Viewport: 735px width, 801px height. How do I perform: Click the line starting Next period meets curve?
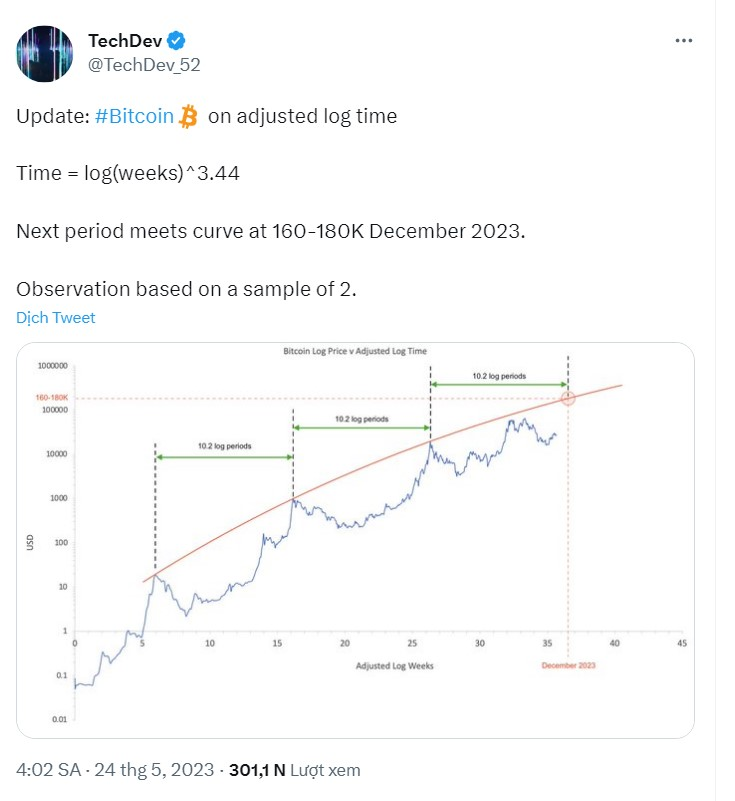point(270,231)
